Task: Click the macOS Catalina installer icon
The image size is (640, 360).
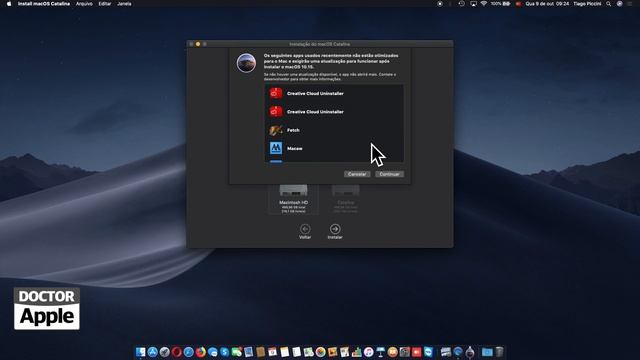Action: click(x=246, y=63)
